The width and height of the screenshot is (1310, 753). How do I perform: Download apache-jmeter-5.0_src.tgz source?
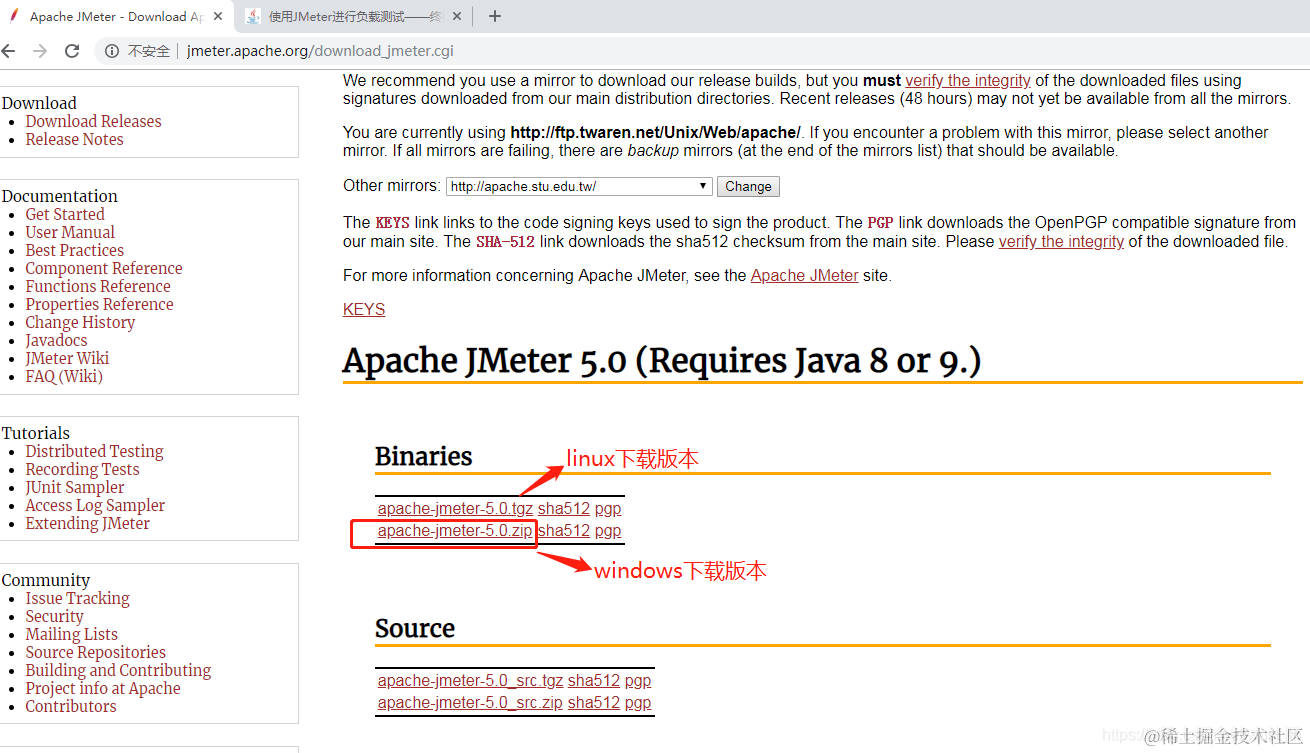click(470, 680)
